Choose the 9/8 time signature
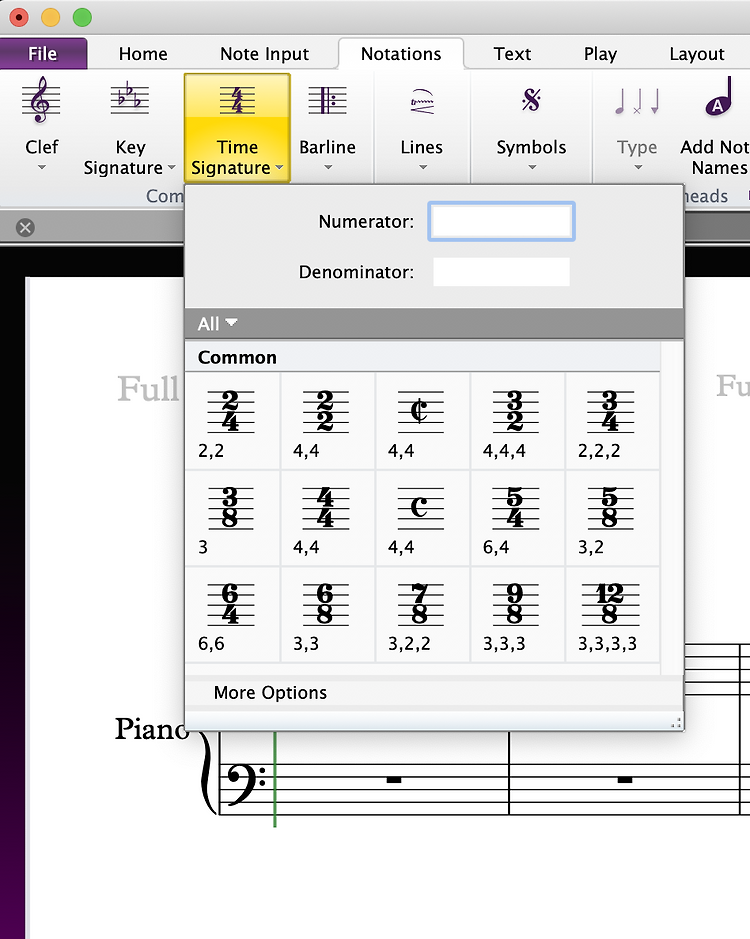Viewport: 750px width, 939px height. [x=518, y=614]
